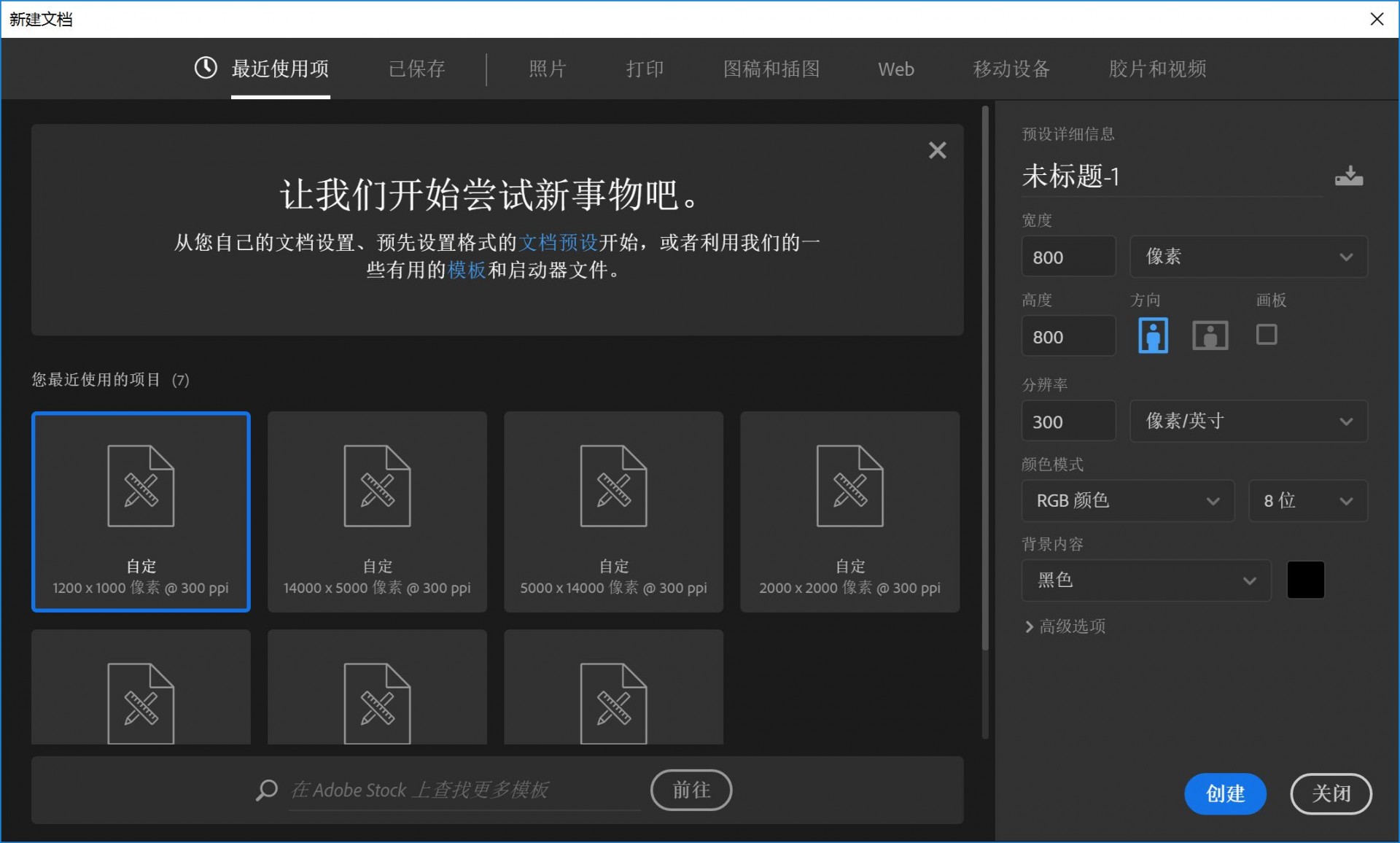Click the save preset download icon
The width and height of the screenshot is (1400, 843).
(1349, 175)
